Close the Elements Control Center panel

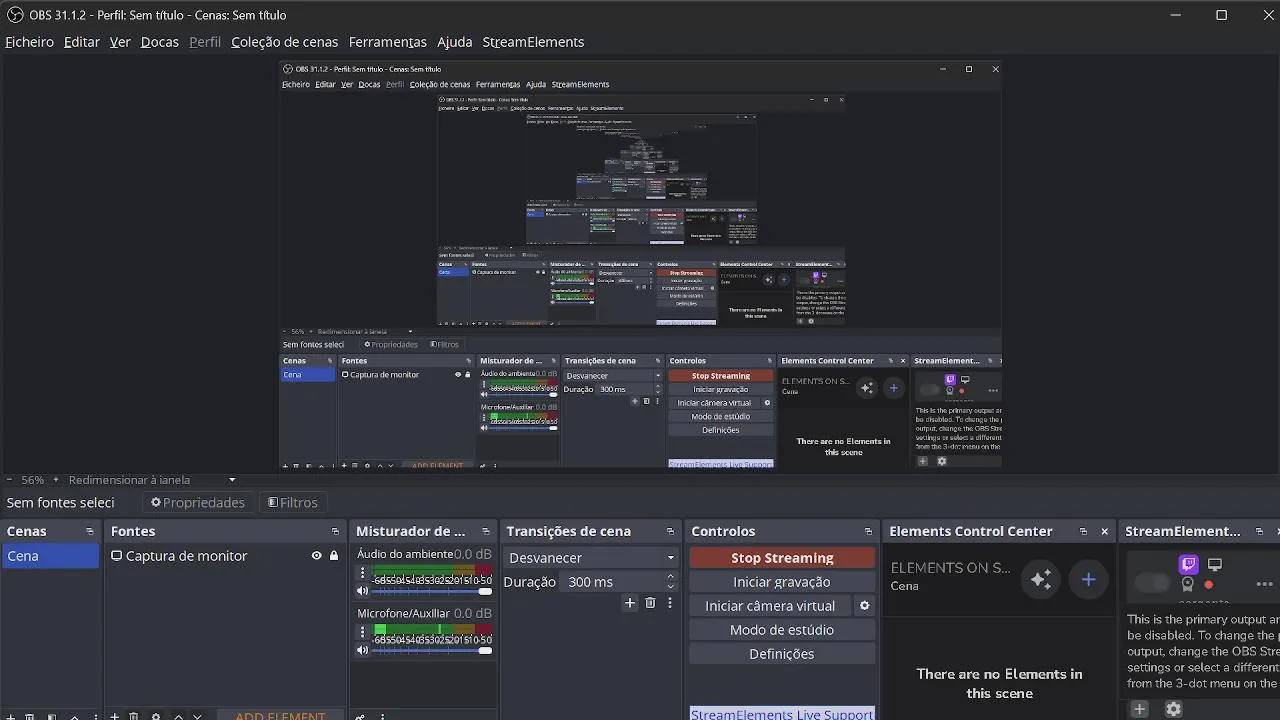pos(1105,532)
